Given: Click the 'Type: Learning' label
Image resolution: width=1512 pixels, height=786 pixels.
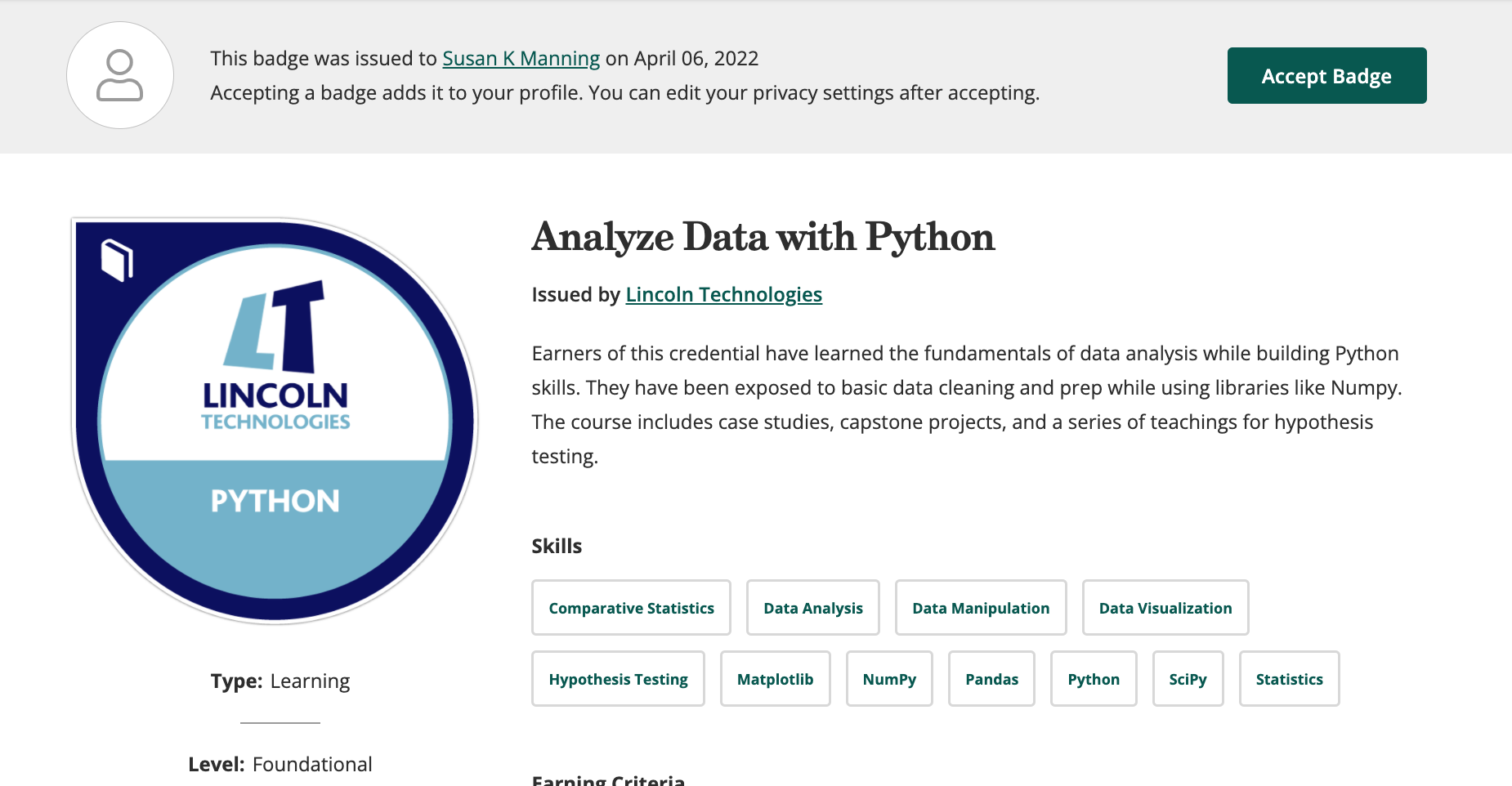Looking at the screenshot, I should click(280, 681).
